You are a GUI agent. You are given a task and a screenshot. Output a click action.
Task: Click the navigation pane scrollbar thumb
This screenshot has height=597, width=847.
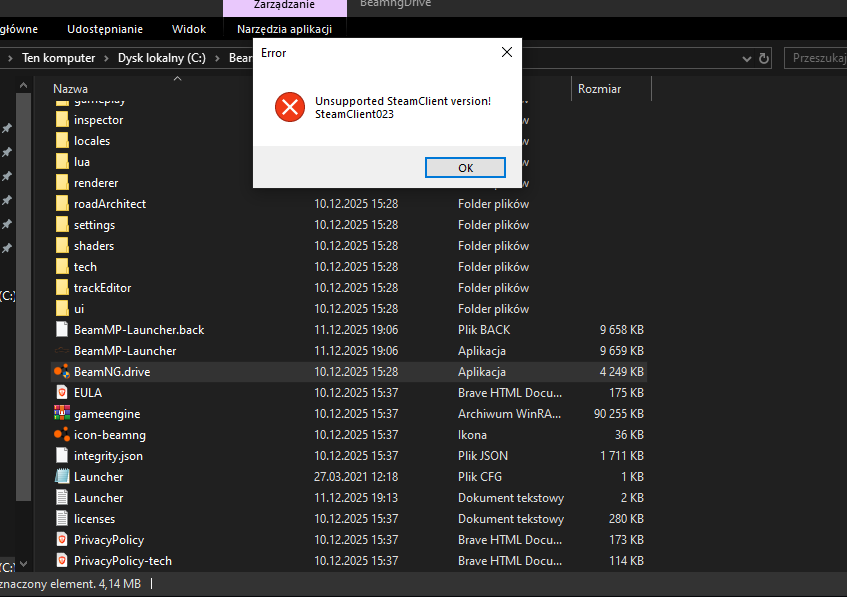pyautogui.click(x=23, y=297)
